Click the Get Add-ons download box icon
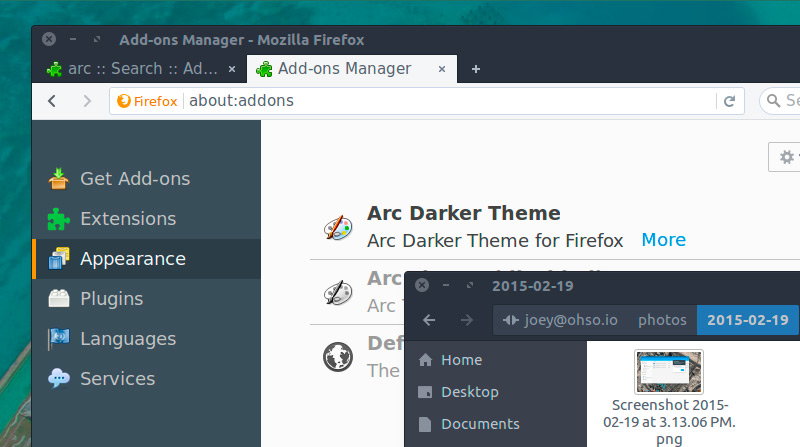The image size is (800, 447). coord(59,179)
